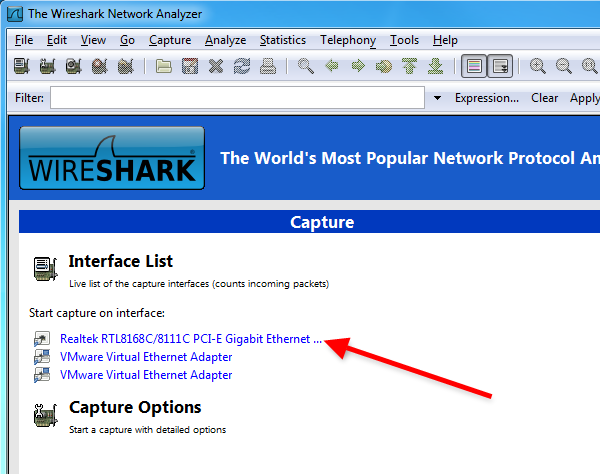Open the filter history dropdown arrow

pos(438,98)
